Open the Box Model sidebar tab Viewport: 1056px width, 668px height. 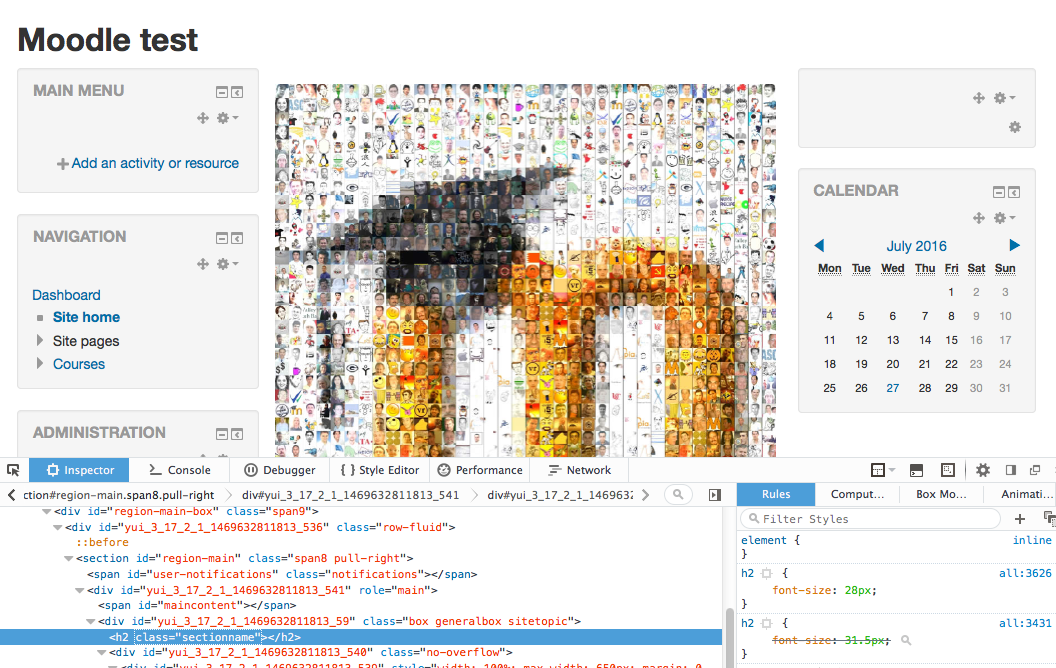[x=941, y=494]
